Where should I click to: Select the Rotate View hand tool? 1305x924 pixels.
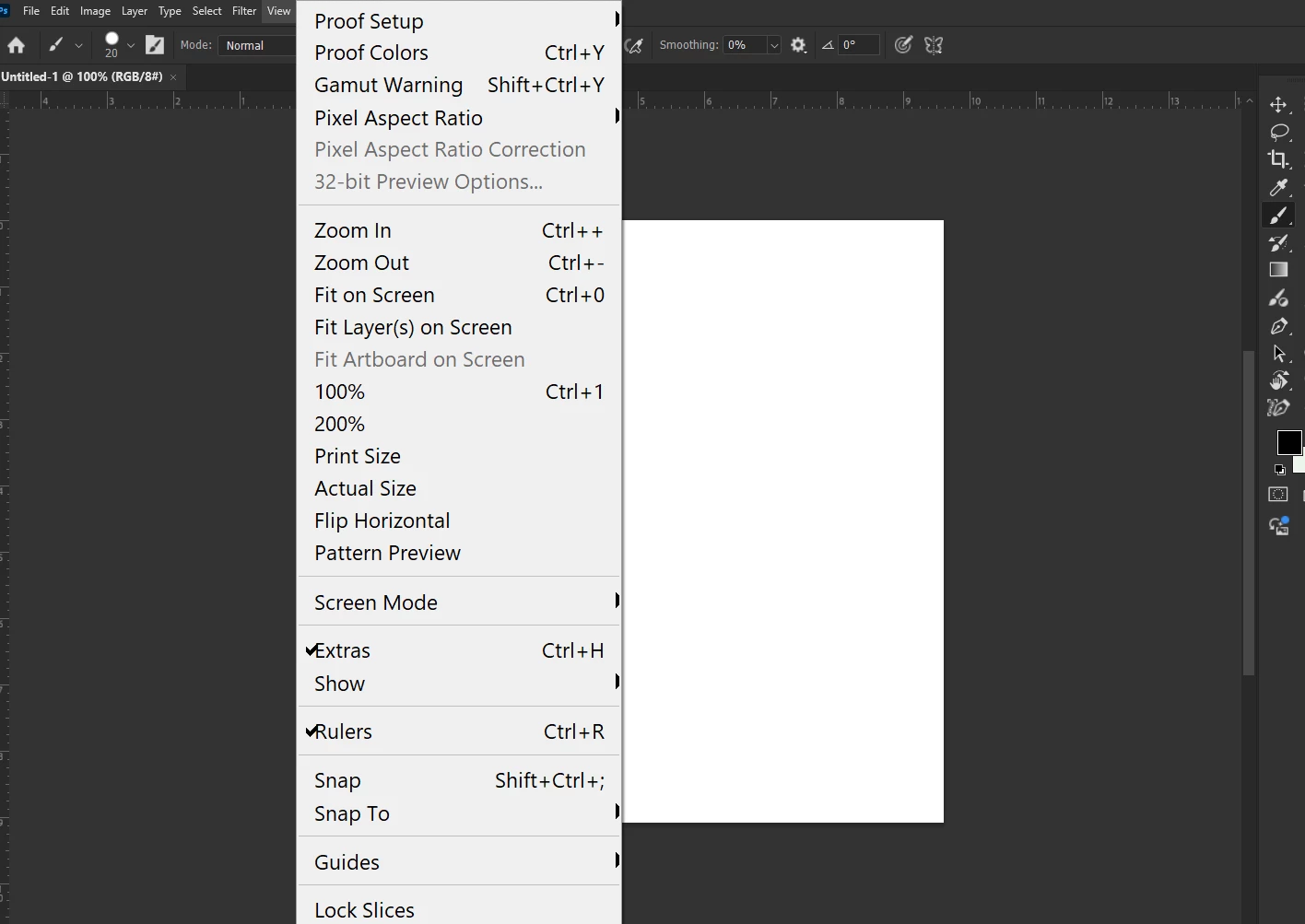(x=1279, y=380)
